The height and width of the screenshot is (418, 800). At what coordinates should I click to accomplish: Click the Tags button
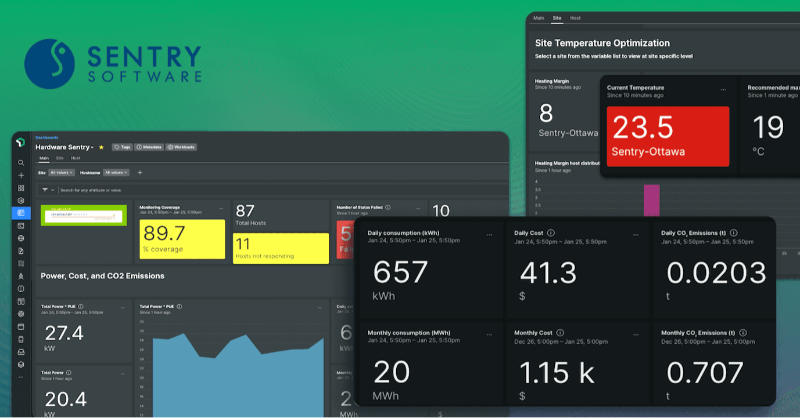(x=122, y=147)
